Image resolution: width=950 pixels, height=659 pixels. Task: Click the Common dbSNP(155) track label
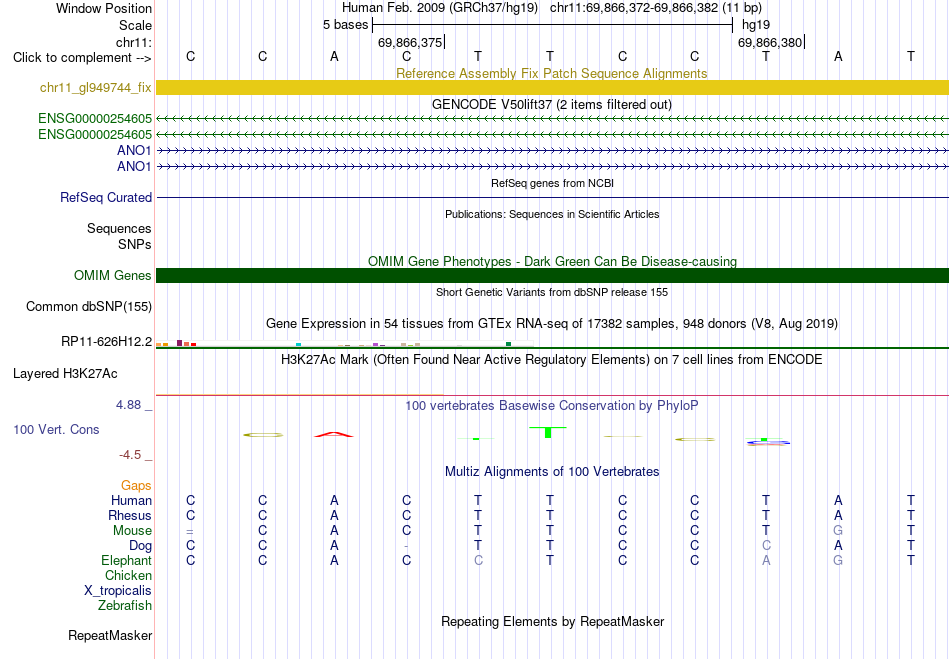click(x=89, y=306)
